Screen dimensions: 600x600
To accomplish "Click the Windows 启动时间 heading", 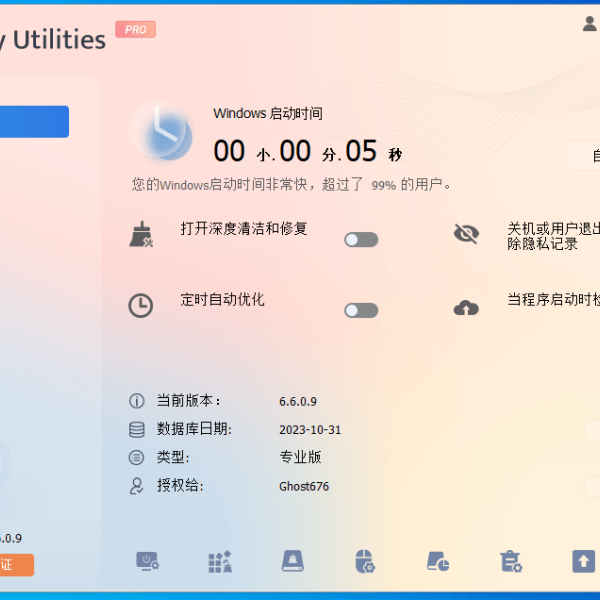I will point(268,113).
